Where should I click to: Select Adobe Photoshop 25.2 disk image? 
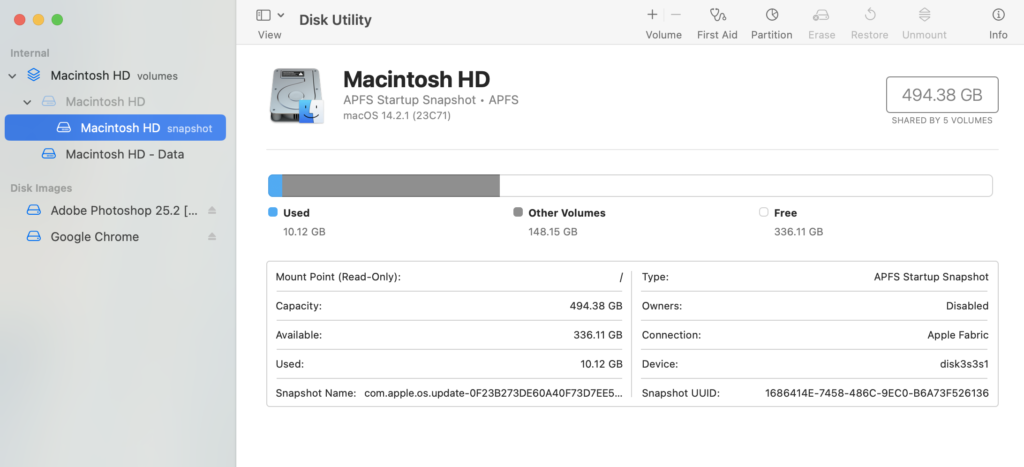click(115, 210)
